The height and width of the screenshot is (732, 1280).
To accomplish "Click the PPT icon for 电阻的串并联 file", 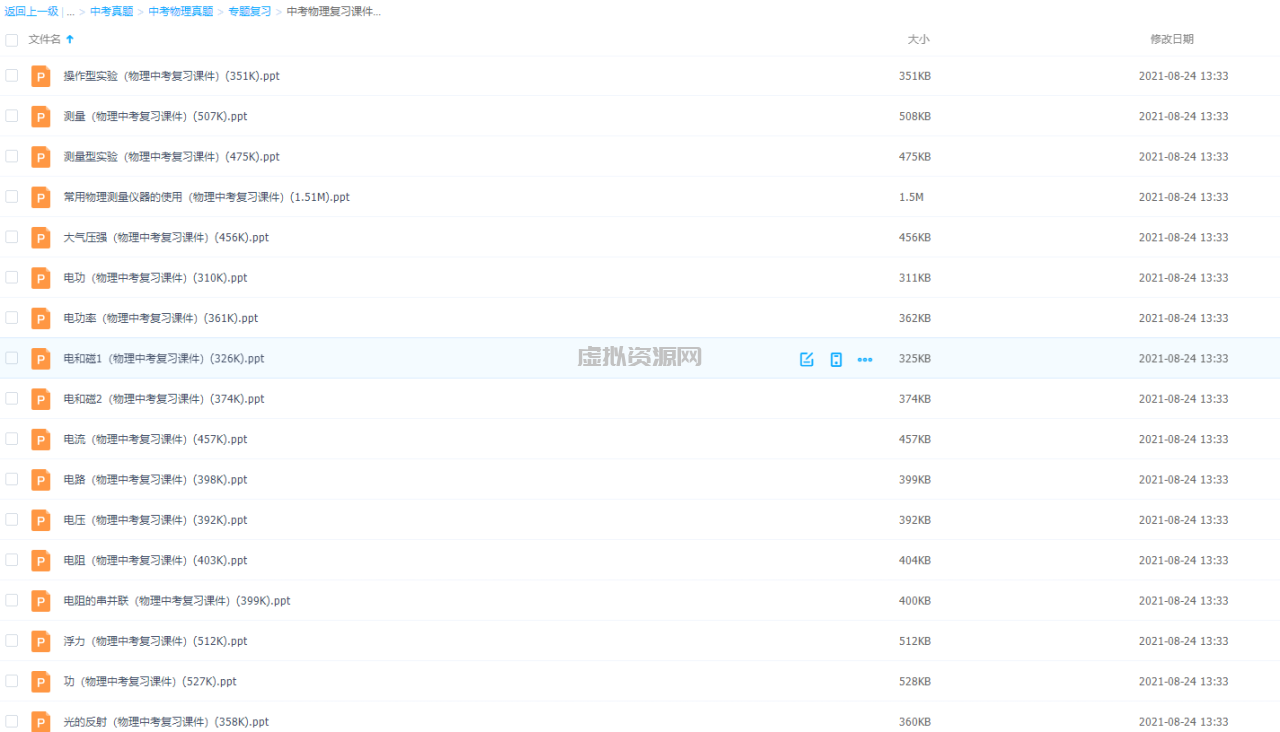I will click(41, 601).
